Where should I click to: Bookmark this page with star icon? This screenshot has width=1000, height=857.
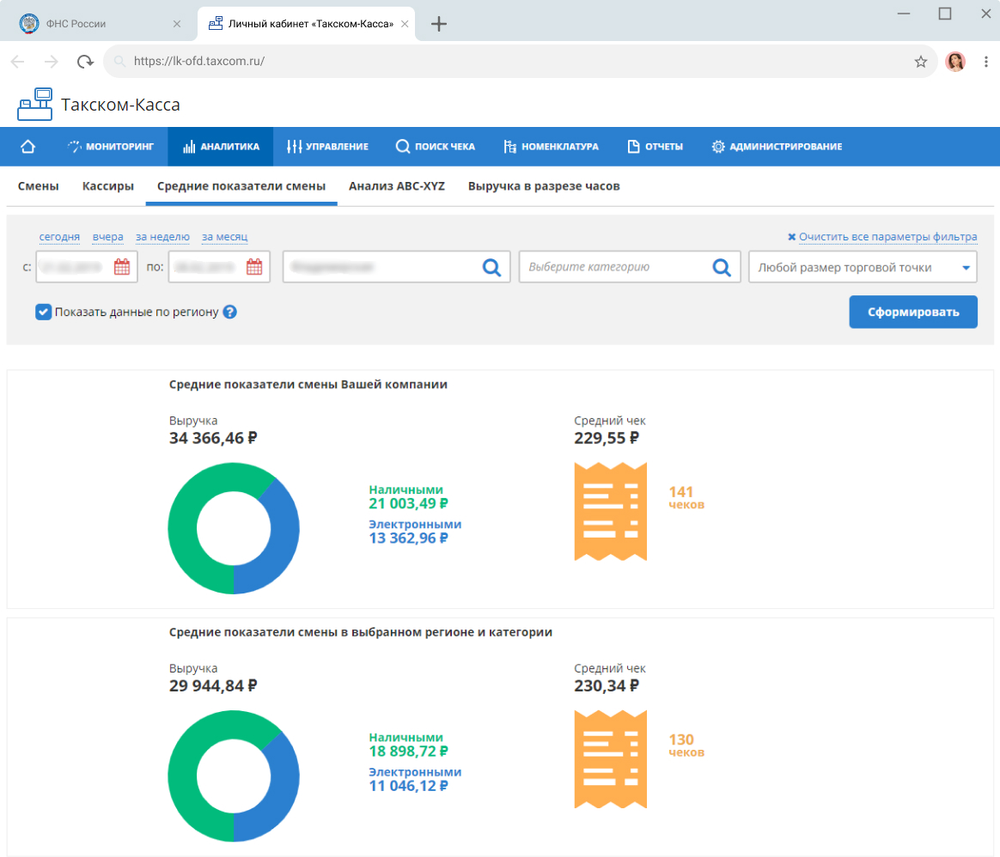tap(920, 61)
